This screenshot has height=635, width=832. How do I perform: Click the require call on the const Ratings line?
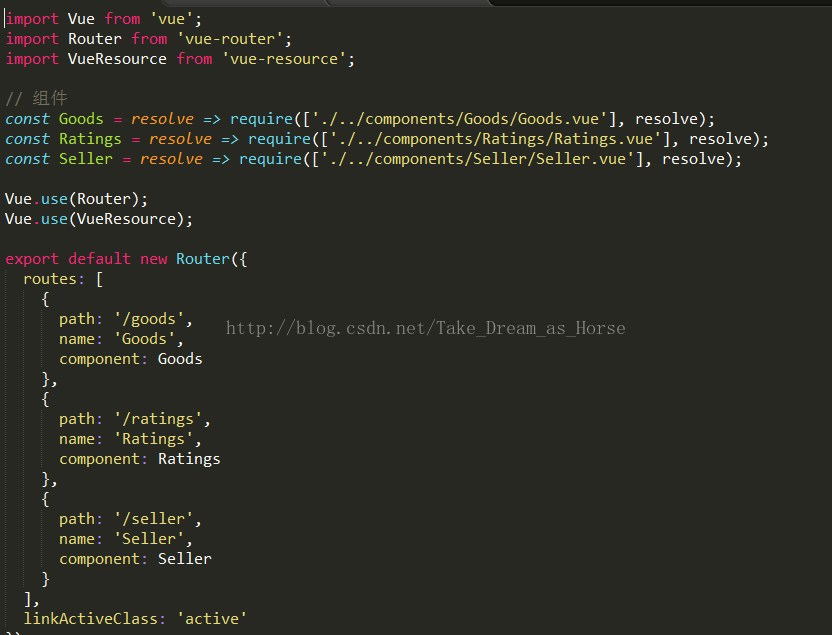pyautogui.click(x=280, y=139)
